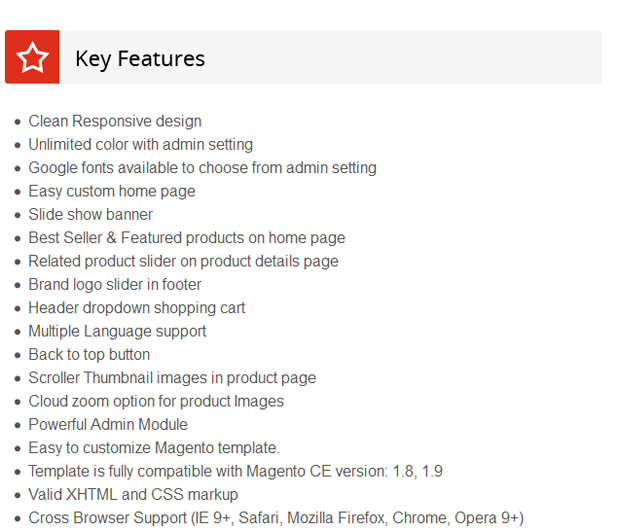Click Easy custom home page item
The height and width of the screenshot is (531, 617).
pyautogui.click(x=112, y=191)
